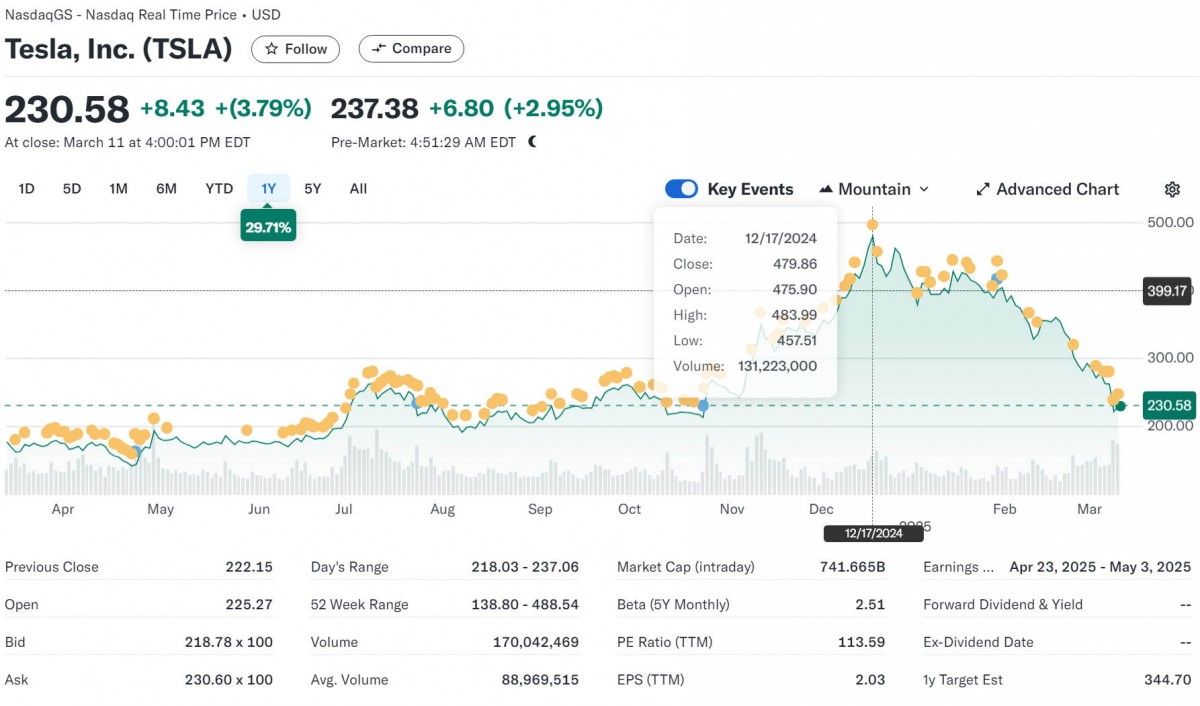Click the 29.71% one-year return badge
Screen dimensions: 1200x706
pos(268,228)
